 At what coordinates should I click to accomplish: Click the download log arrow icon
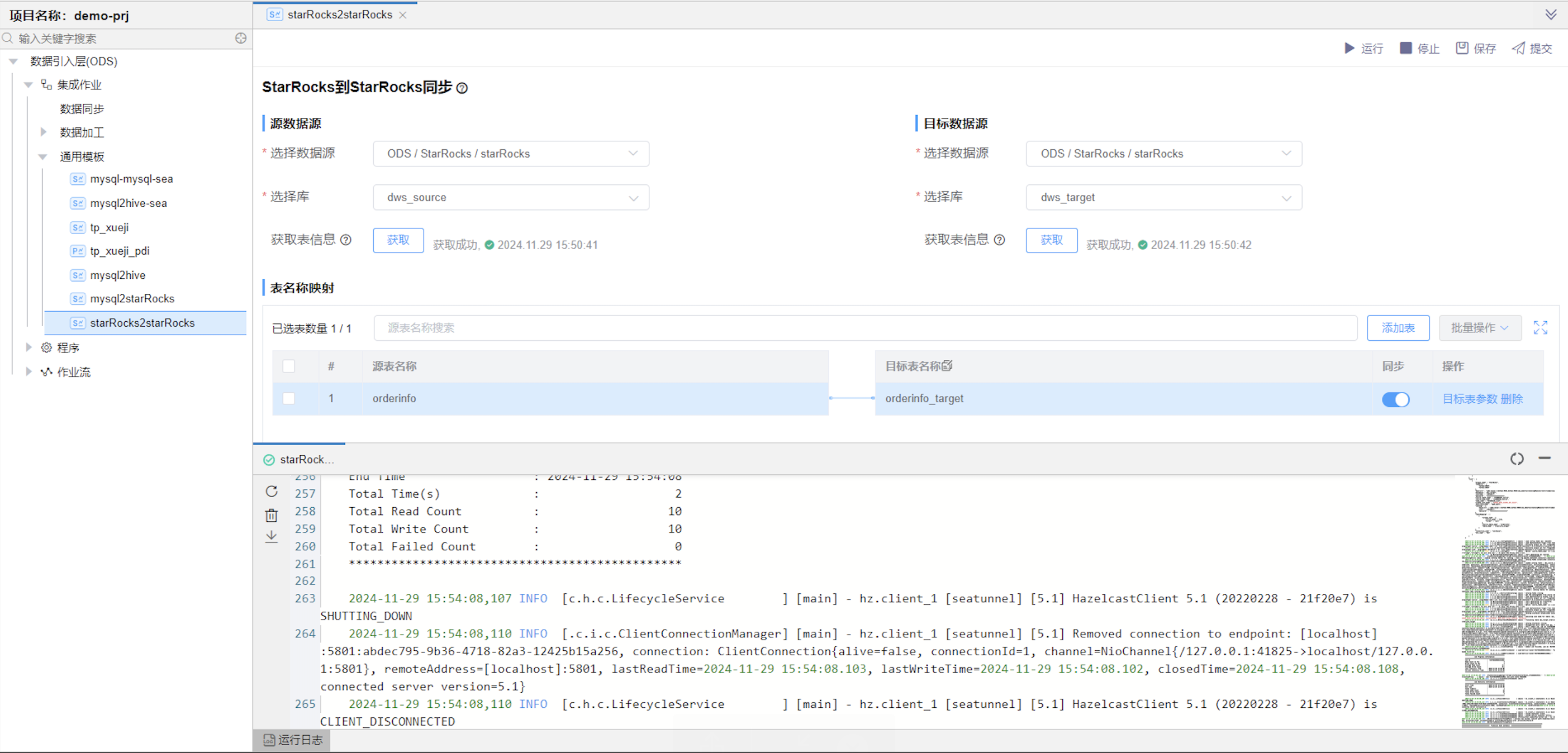272,536
